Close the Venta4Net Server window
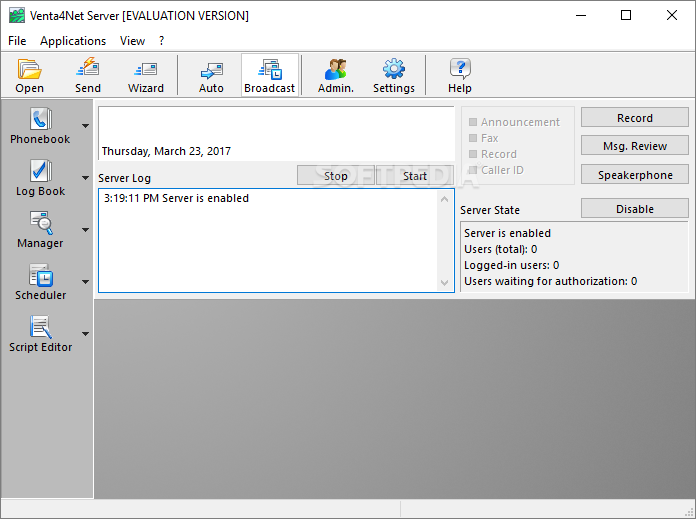The width and height of the screenshot is (696, 519). (x=672, y=15)
